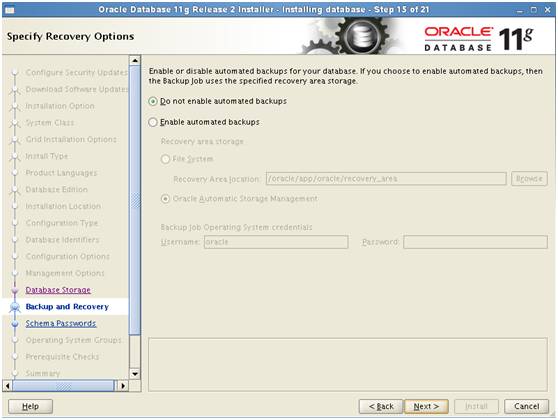Proceed with the Next button
The image size is (558, 420).
coord(426,406)
